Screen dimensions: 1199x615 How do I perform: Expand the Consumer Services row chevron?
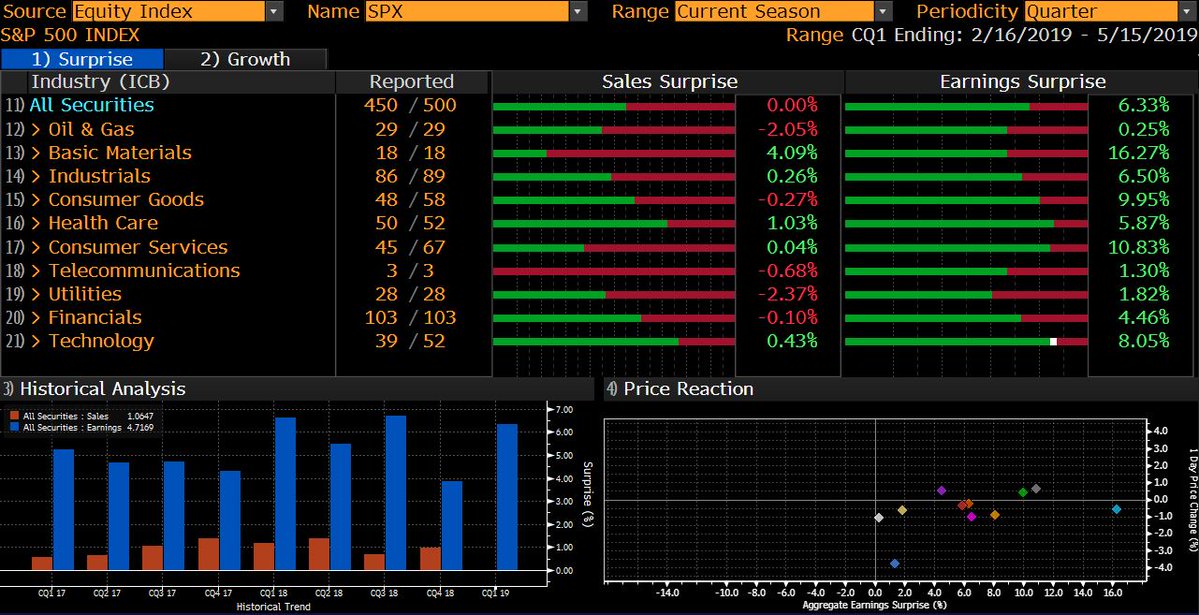(x=36, y=247)
